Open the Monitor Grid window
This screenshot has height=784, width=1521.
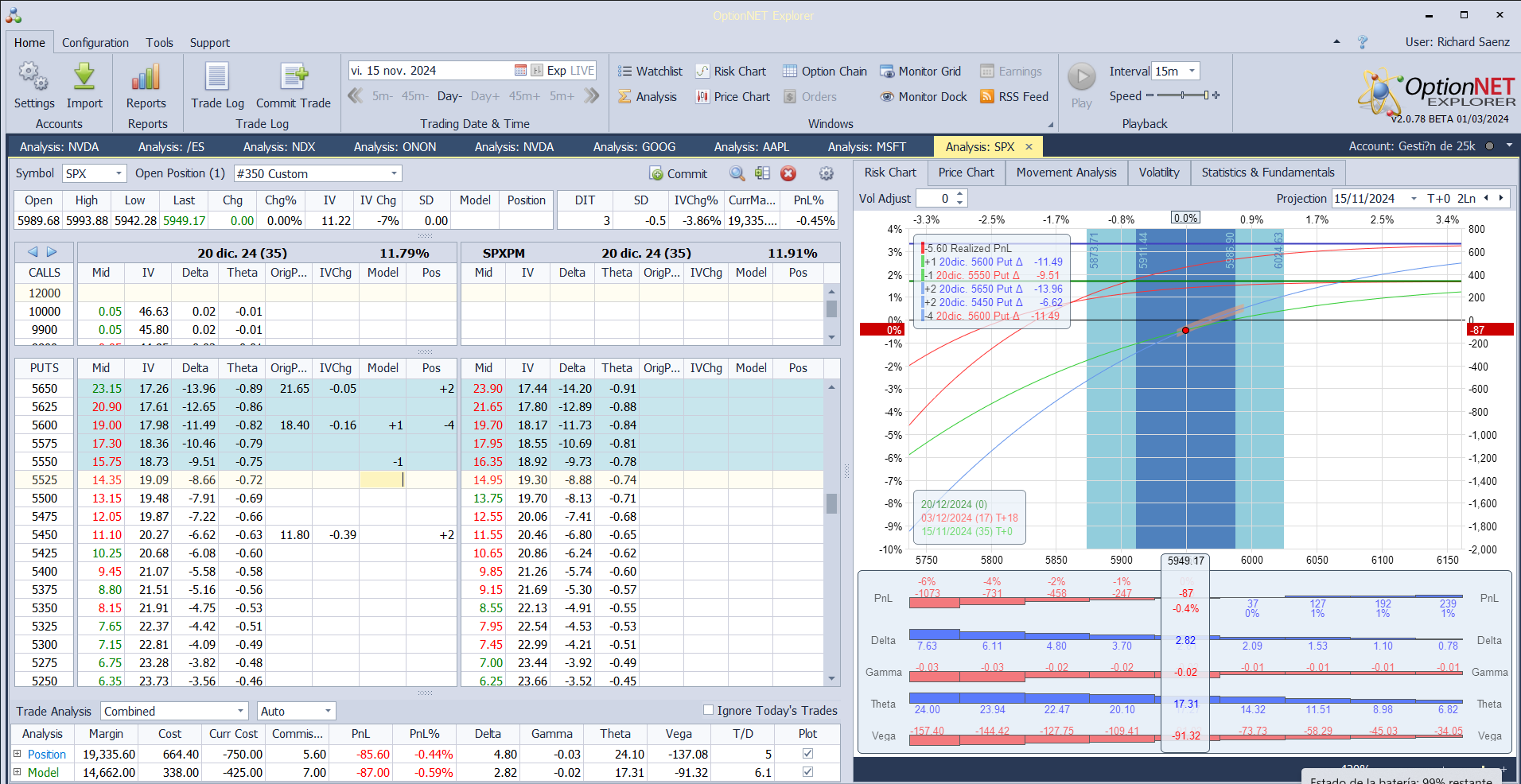920,72
